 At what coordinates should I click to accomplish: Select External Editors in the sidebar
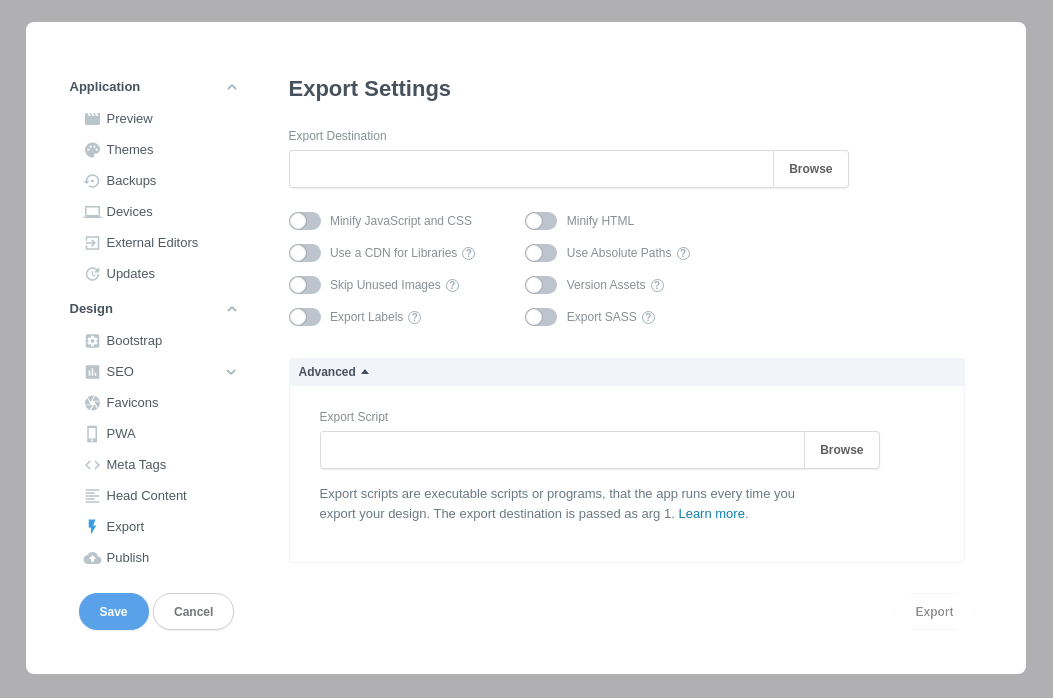(x=152, y=242)
